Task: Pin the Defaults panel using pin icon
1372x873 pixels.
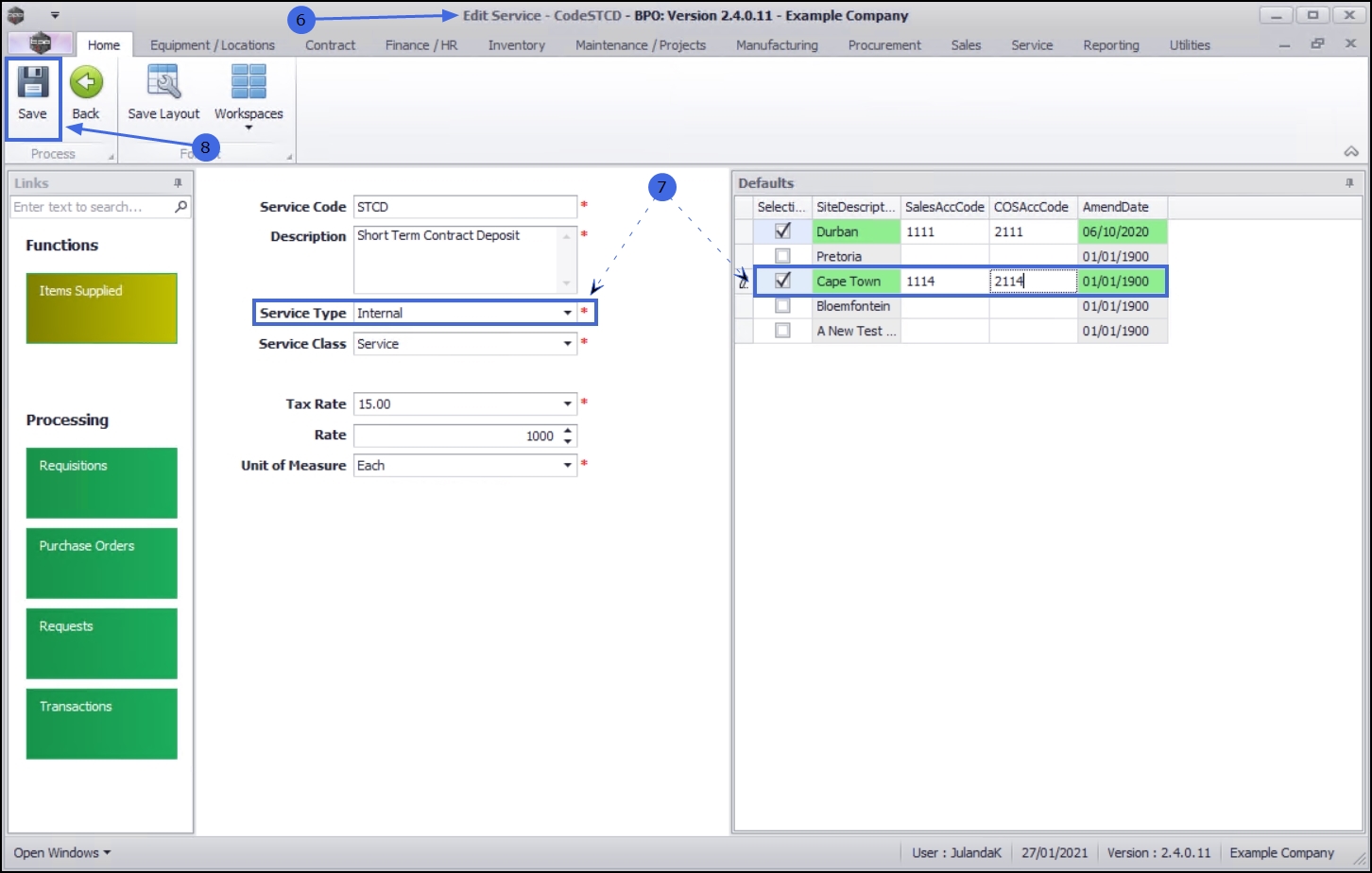Action: click(1349, 183)
